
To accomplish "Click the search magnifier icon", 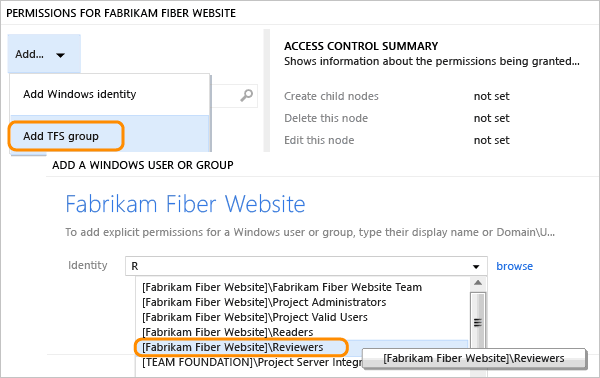I will 246,95.
